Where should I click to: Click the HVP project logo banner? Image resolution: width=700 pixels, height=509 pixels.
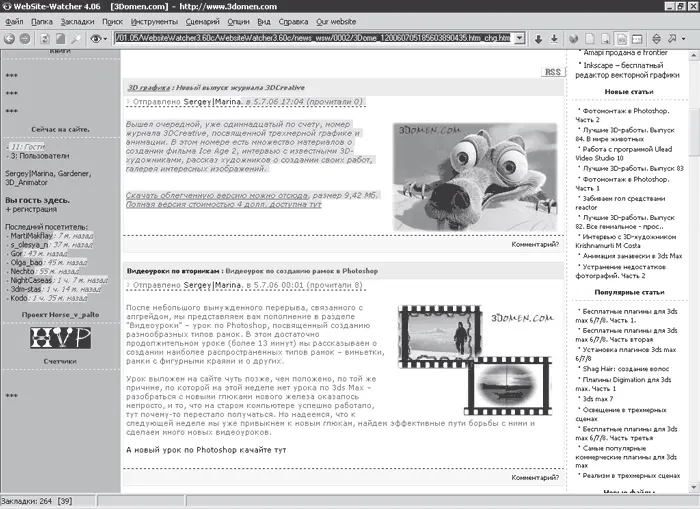(x=60, y=338)
